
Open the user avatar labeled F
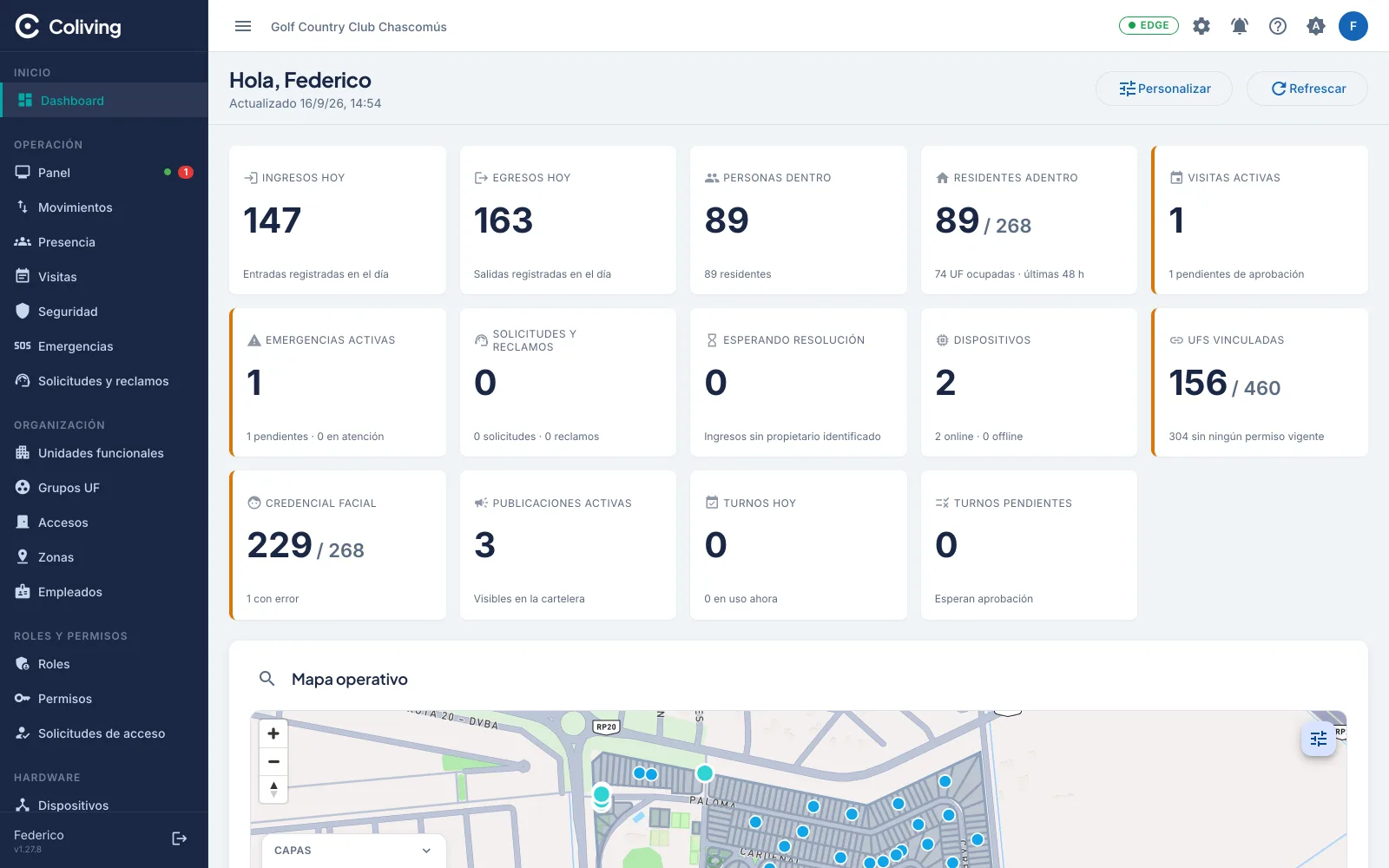pyautogui.click(x=1353, y=26)
